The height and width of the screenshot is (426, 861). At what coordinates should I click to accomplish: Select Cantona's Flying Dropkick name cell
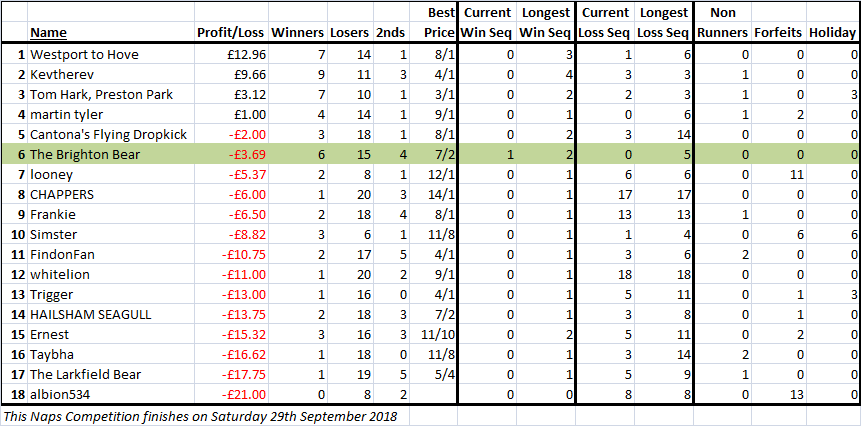pos(111,134)
